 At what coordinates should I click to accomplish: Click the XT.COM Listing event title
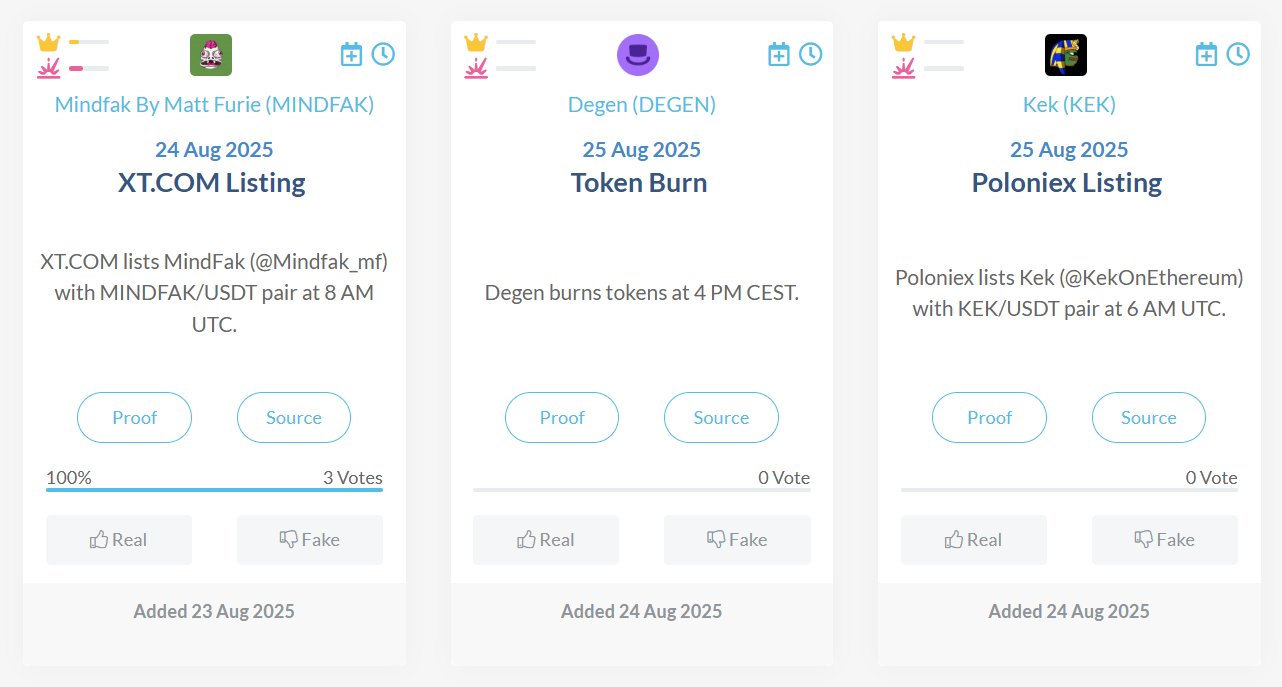click(211, 183)
